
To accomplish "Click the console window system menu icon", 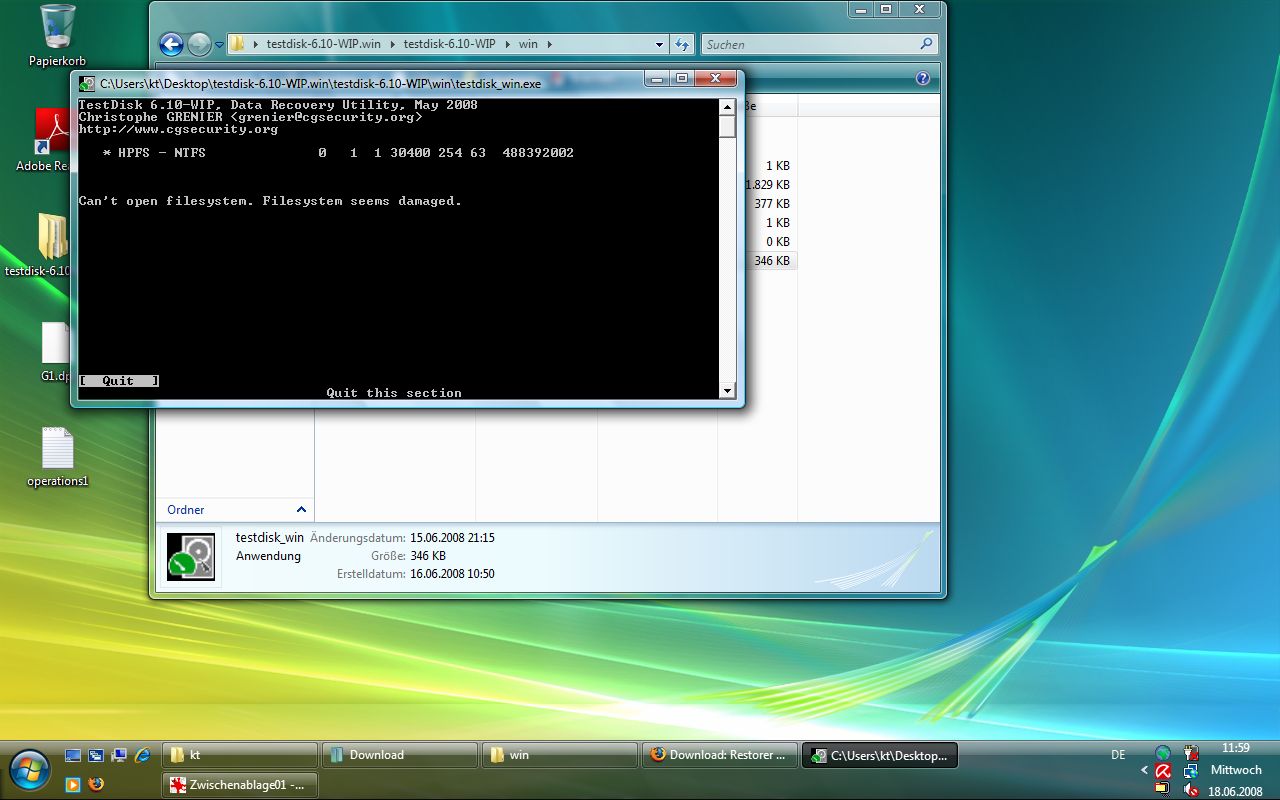I will tap(87, 84).
